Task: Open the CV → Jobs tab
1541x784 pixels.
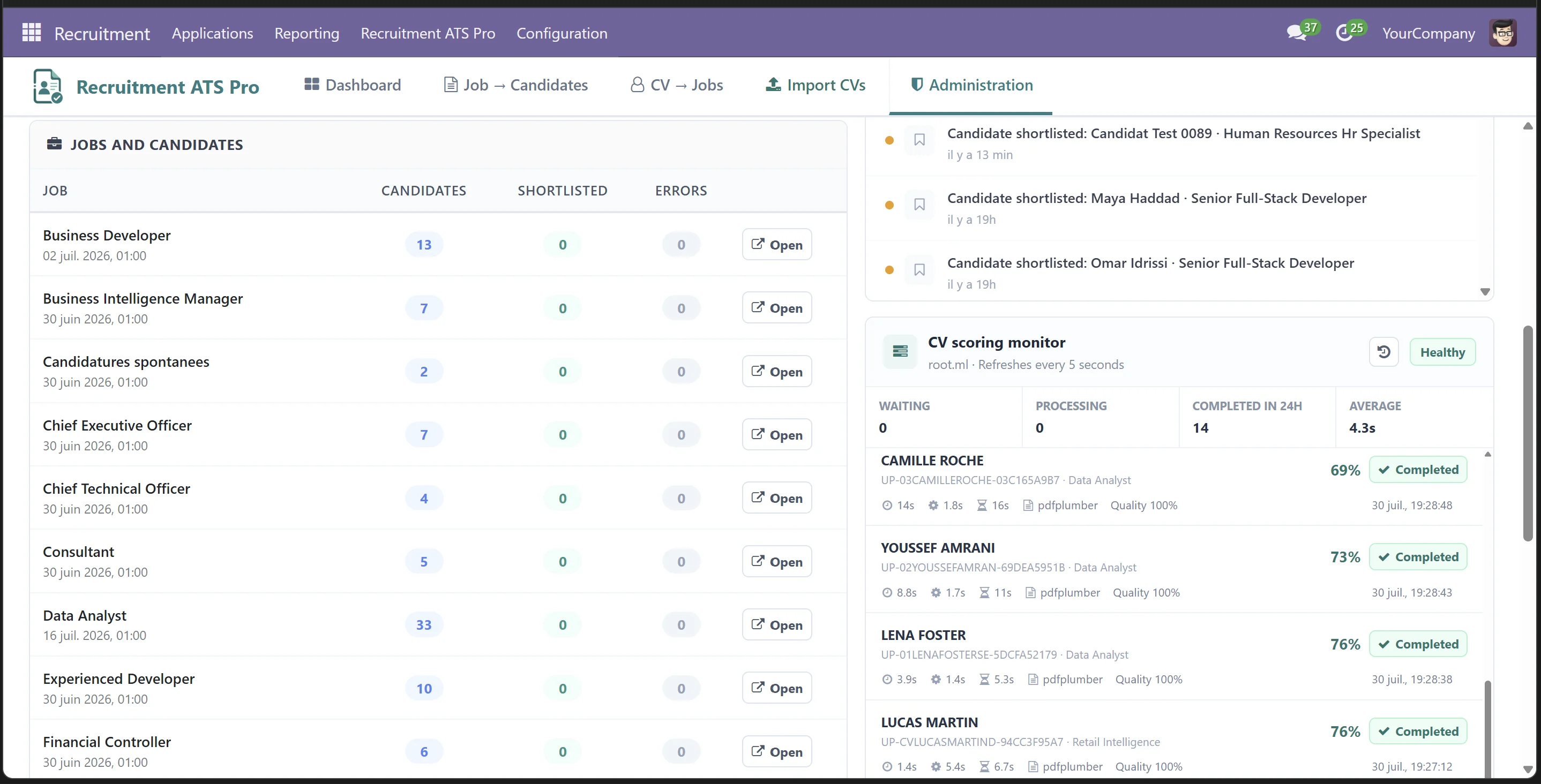Action: coord(677,85)
